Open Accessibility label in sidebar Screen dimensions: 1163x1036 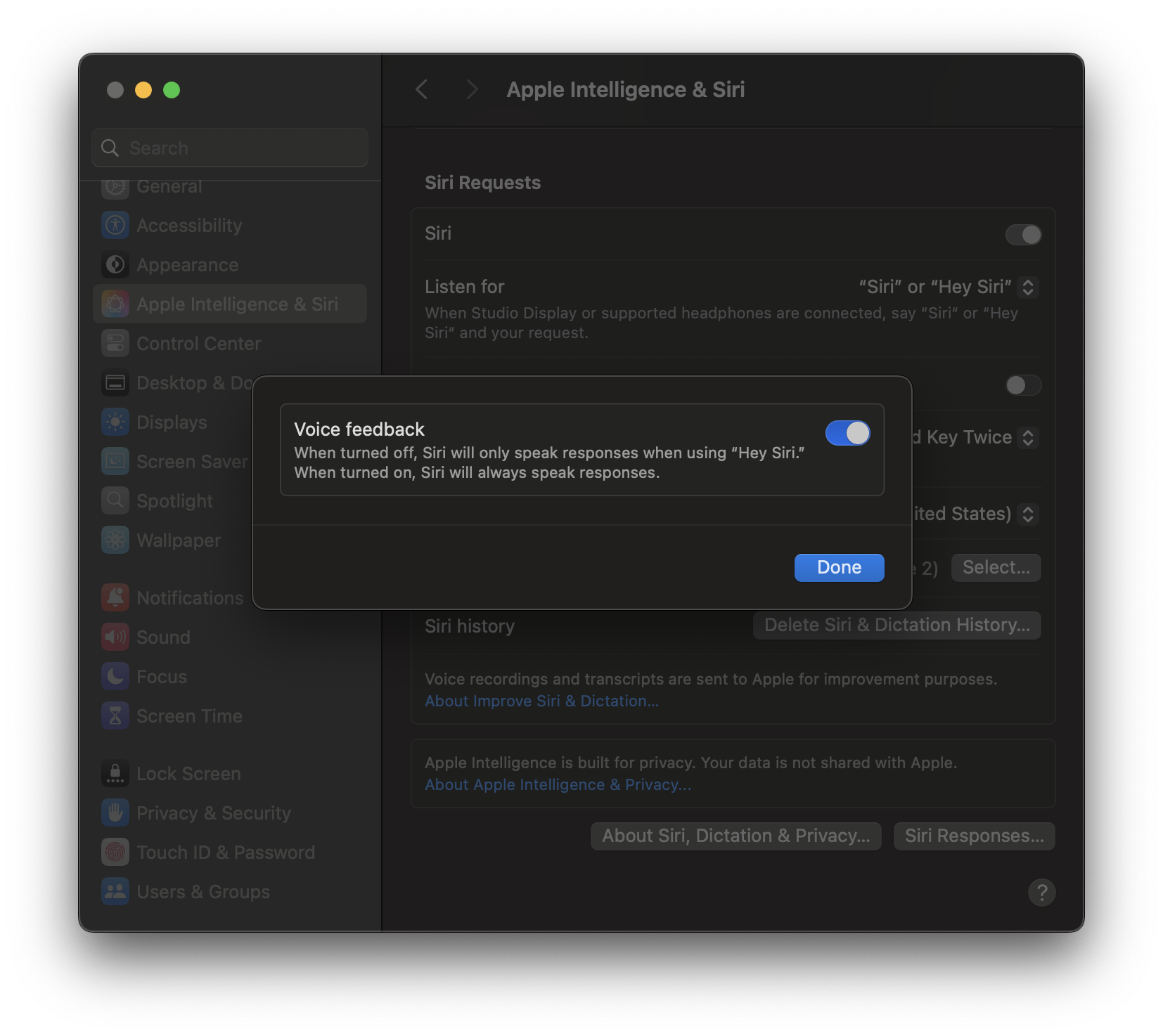click(x=189, y=225)
